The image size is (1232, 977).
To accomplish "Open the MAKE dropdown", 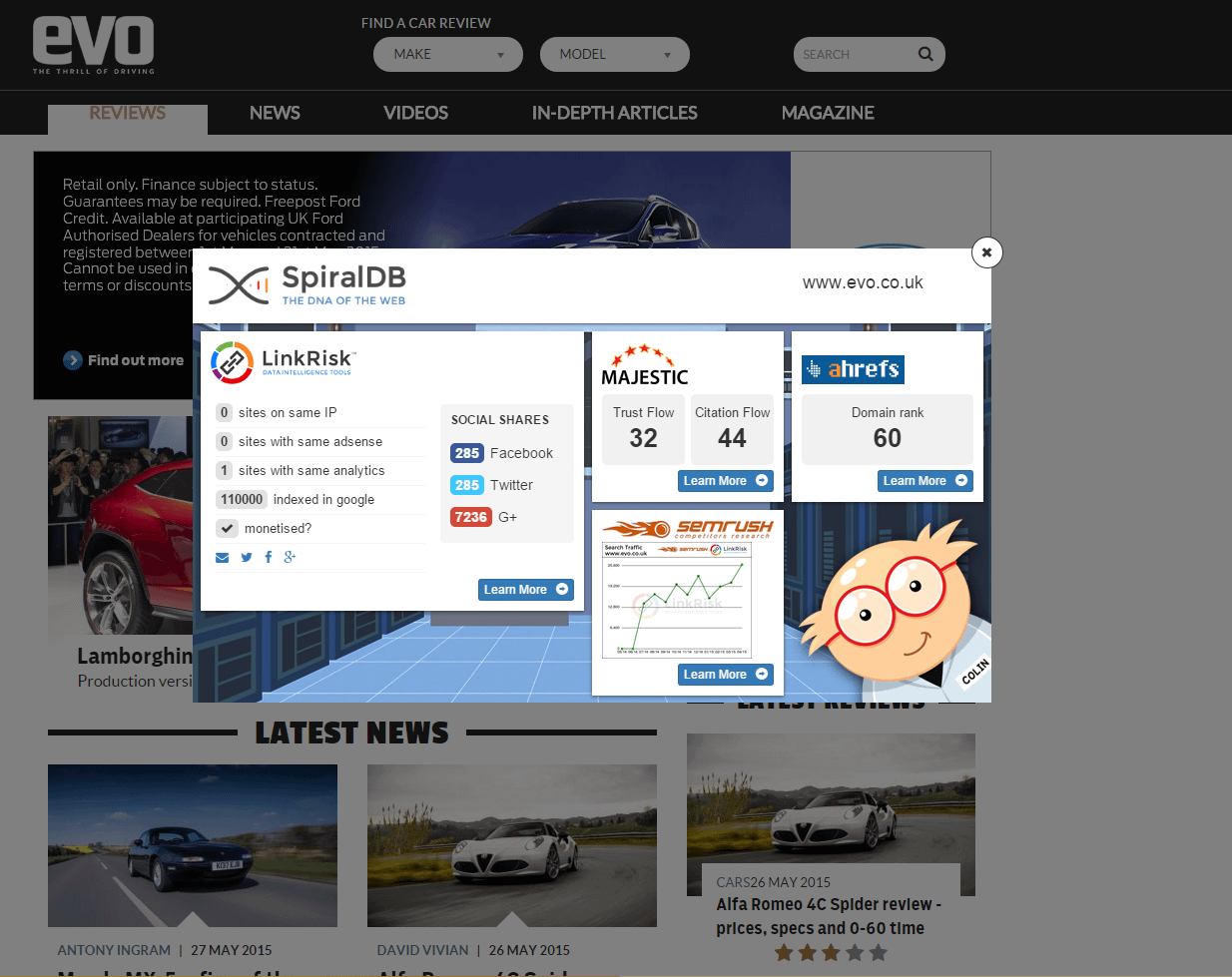I will tap(447, 54).
